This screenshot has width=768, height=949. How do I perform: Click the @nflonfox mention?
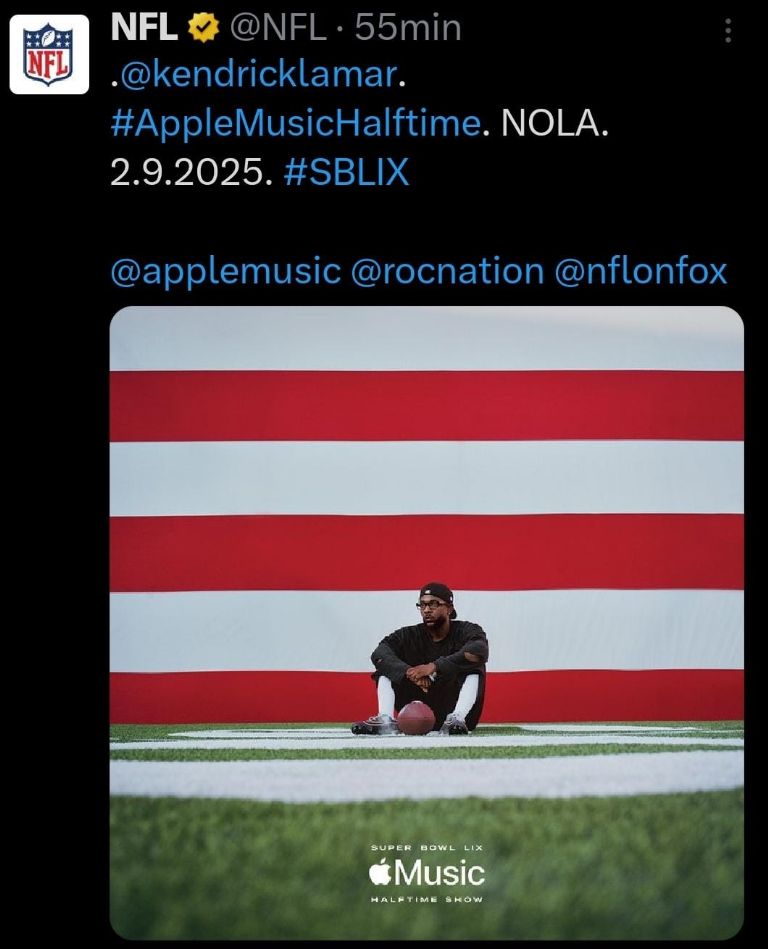pos(640,271)
